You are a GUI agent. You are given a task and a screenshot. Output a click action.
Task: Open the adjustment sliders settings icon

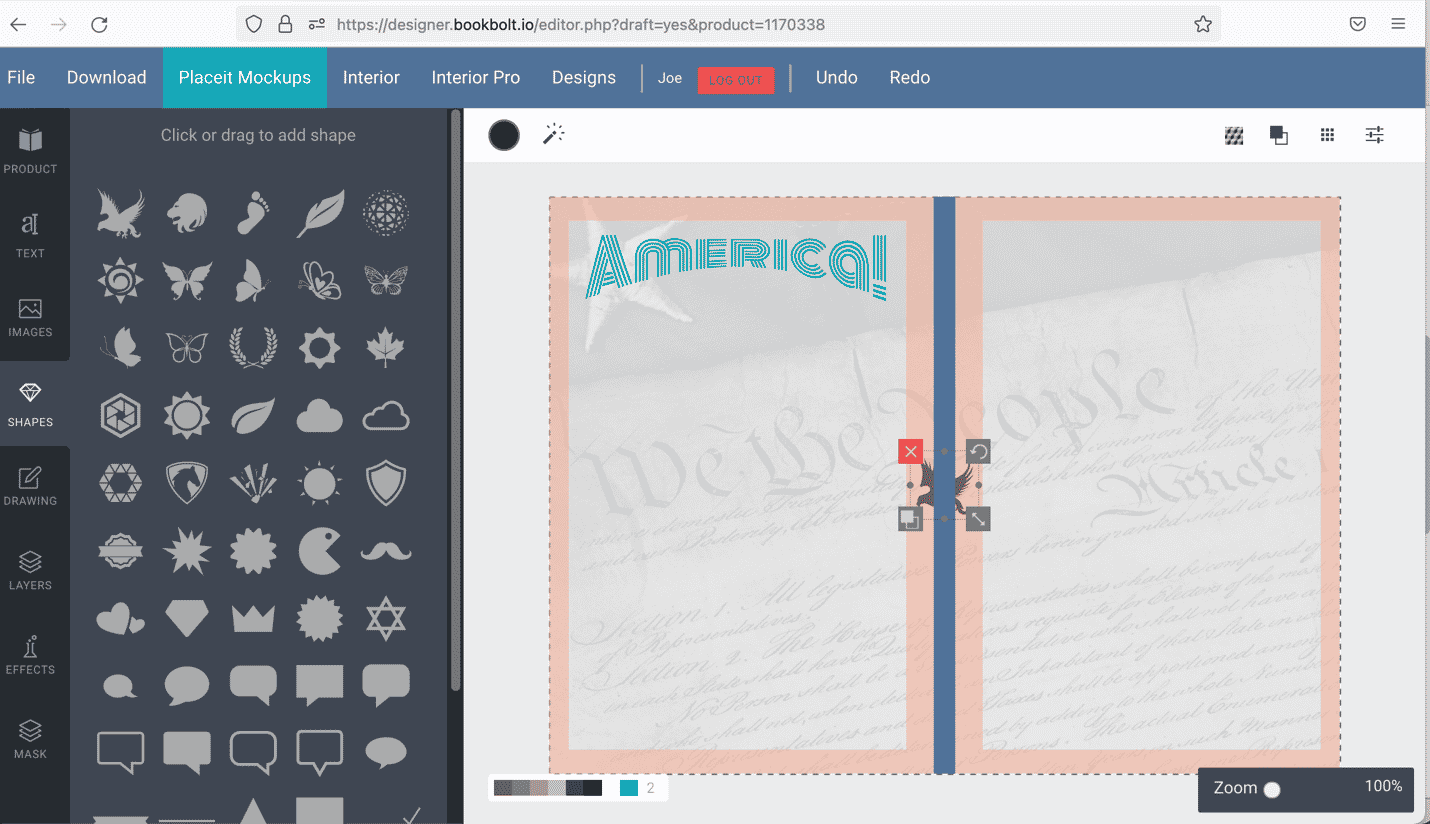coord(1375,135)
